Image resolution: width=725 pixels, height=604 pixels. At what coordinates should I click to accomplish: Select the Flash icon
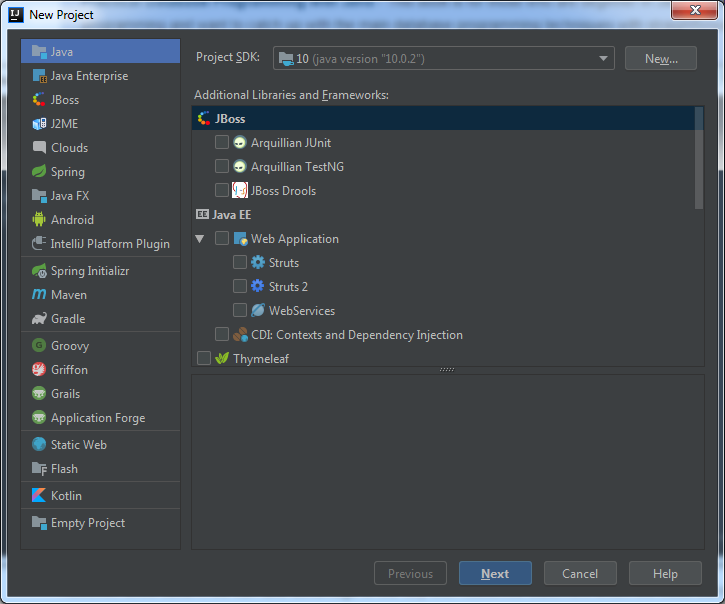click(39, 468)
